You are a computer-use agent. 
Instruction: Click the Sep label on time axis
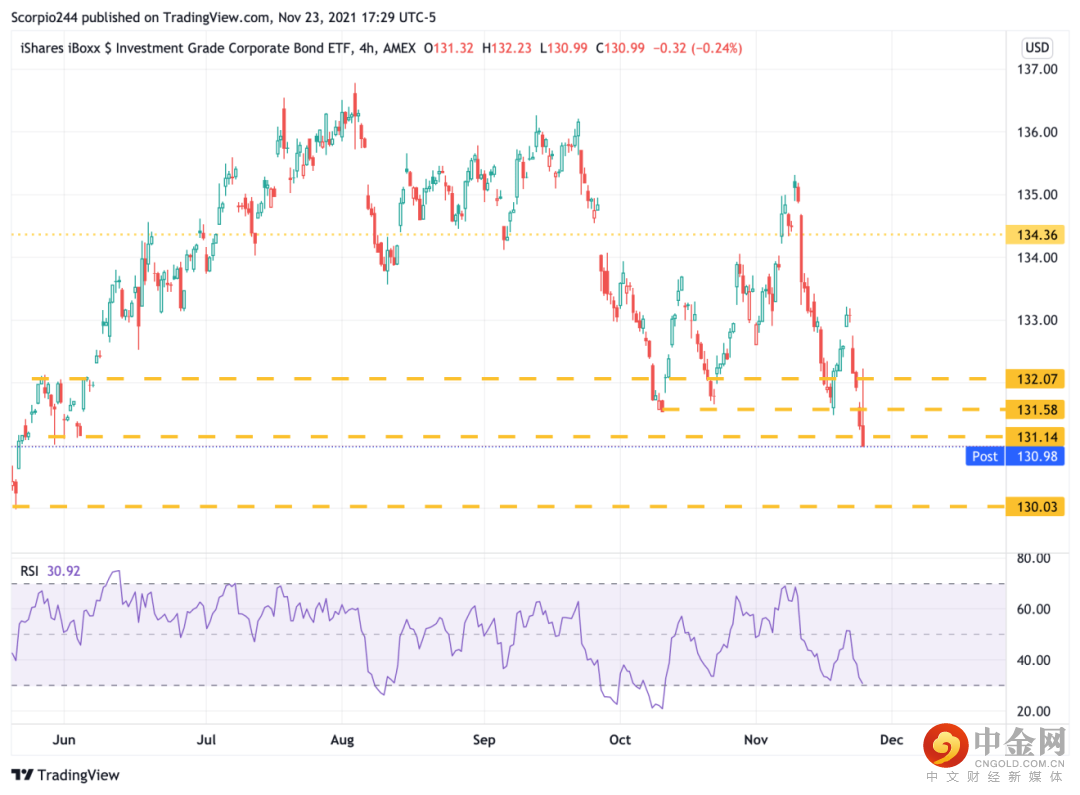[484, 740]
